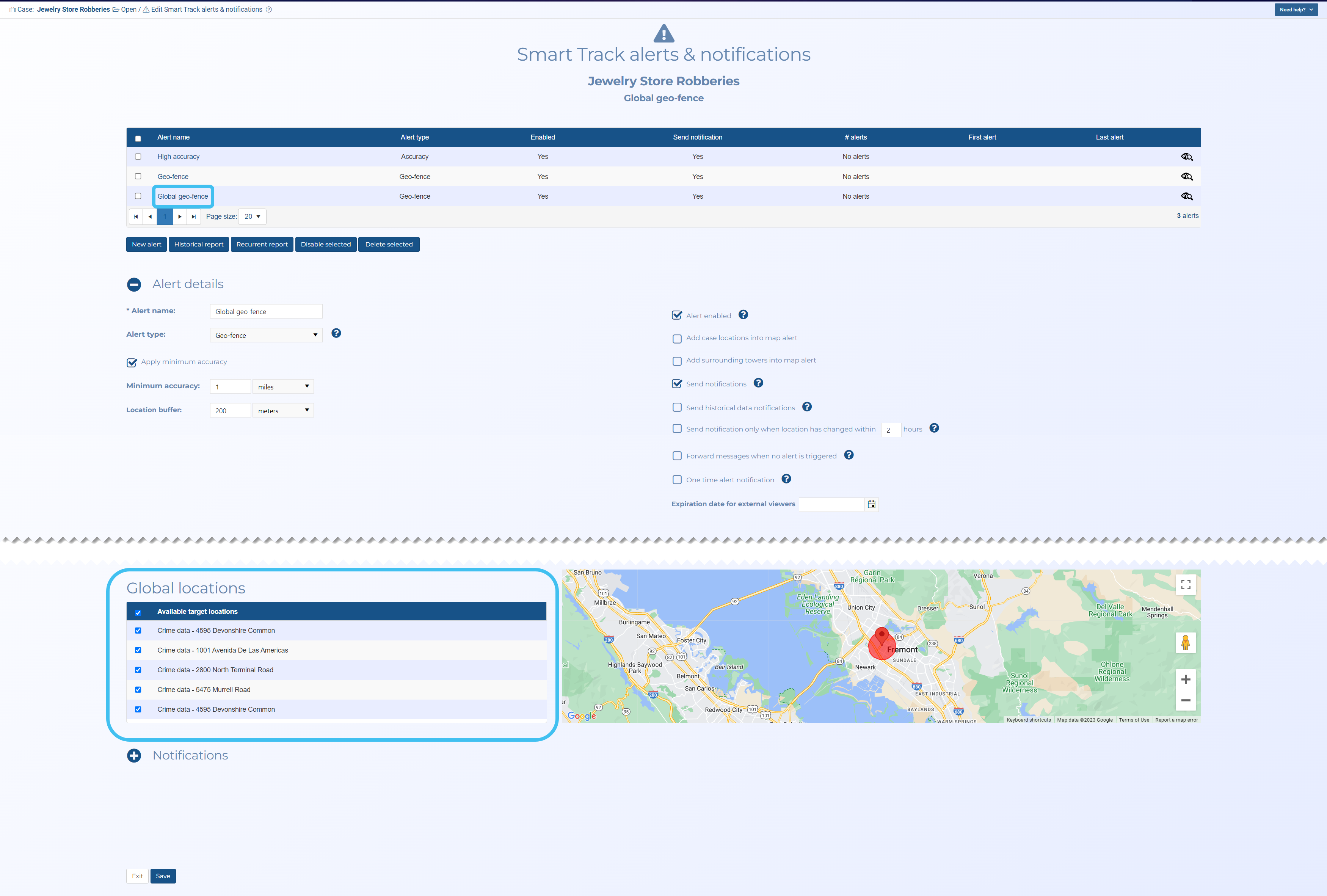This screenshot has width=1327, height=896.
Task: Expand the Notifications section
Action: (134, 756)
